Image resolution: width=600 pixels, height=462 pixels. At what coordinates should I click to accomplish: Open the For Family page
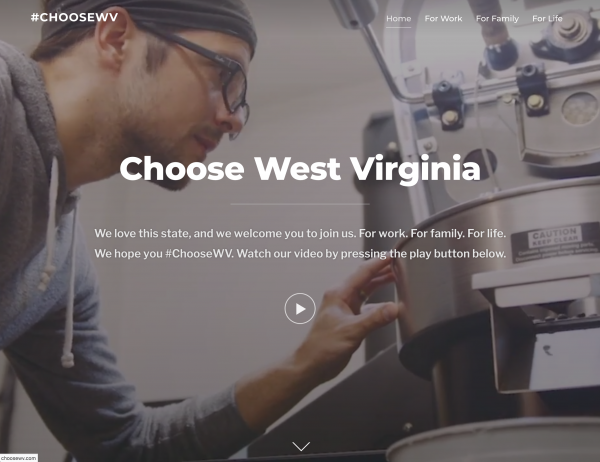[x=497, y=18]
